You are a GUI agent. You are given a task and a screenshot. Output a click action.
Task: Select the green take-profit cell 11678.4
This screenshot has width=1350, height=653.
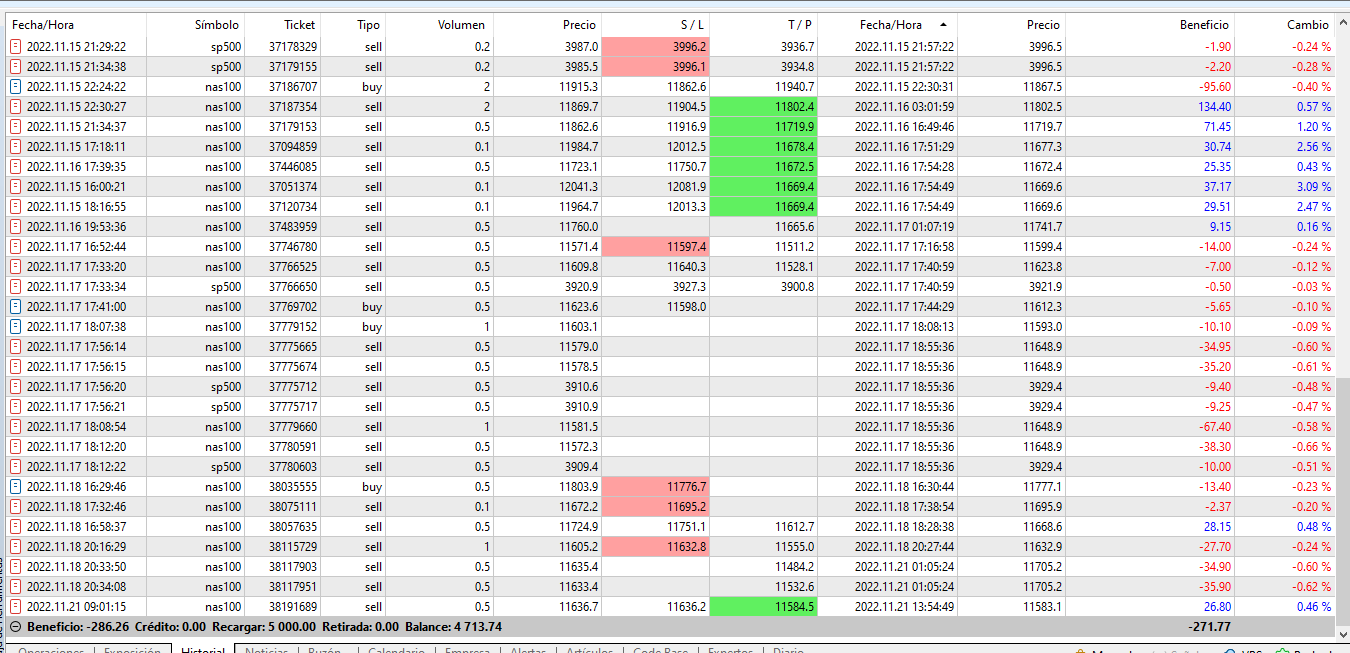pyautogui.click(x=764, y=147)
